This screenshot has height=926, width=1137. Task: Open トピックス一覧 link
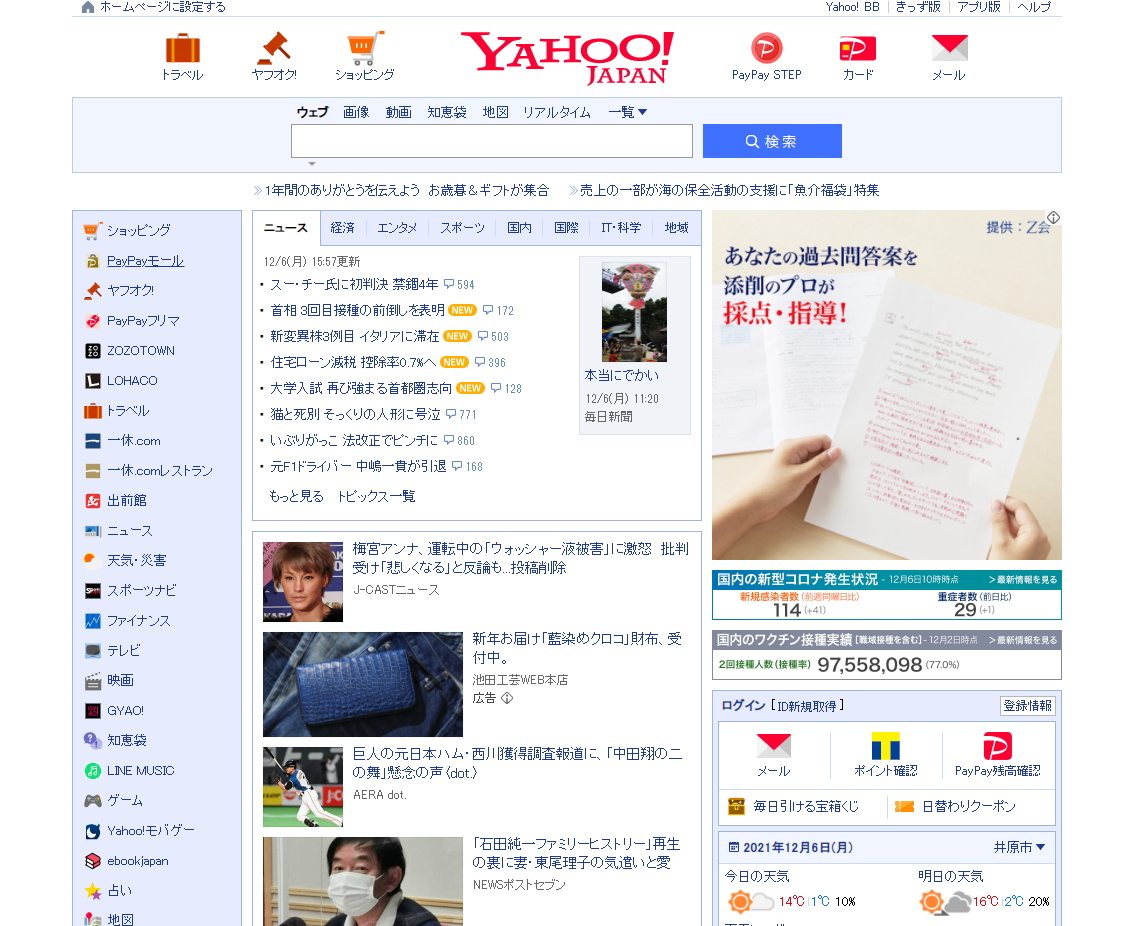tap(376, 496)
